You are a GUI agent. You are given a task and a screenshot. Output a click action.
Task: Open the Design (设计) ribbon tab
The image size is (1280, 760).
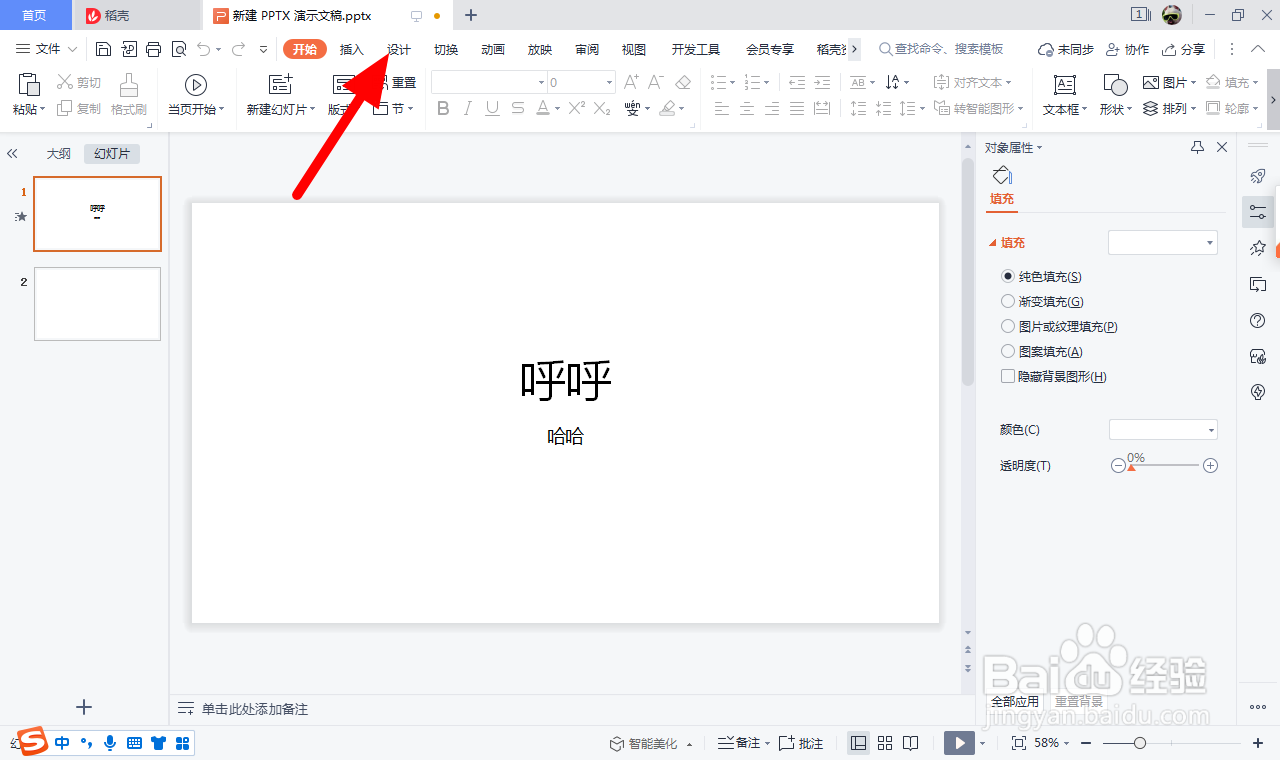click(399, 49)
